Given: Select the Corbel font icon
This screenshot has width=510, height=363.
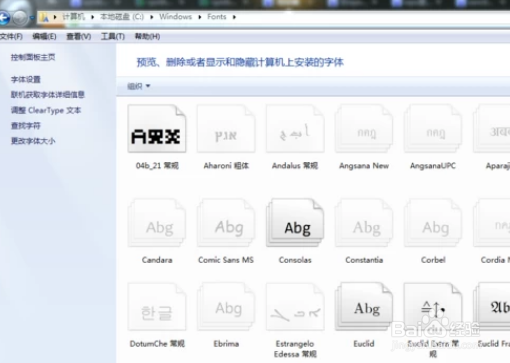Looking at the screenshot, I should 433,223.
